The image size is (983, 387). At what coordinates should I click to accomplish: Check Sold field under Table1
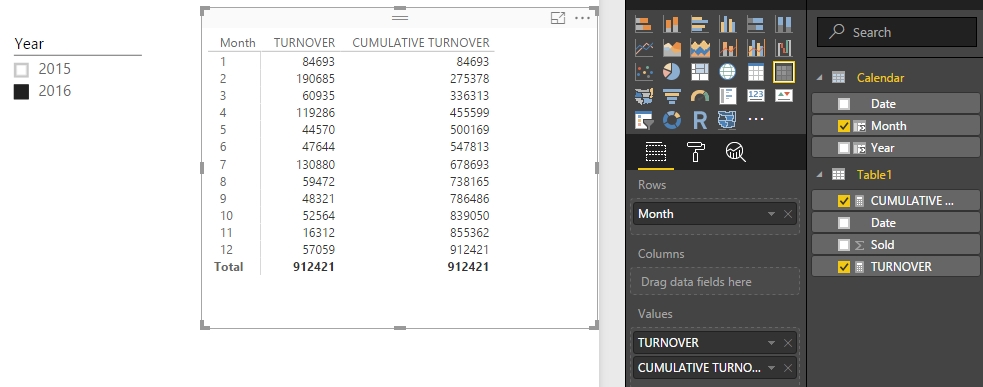tap(844, 245)
